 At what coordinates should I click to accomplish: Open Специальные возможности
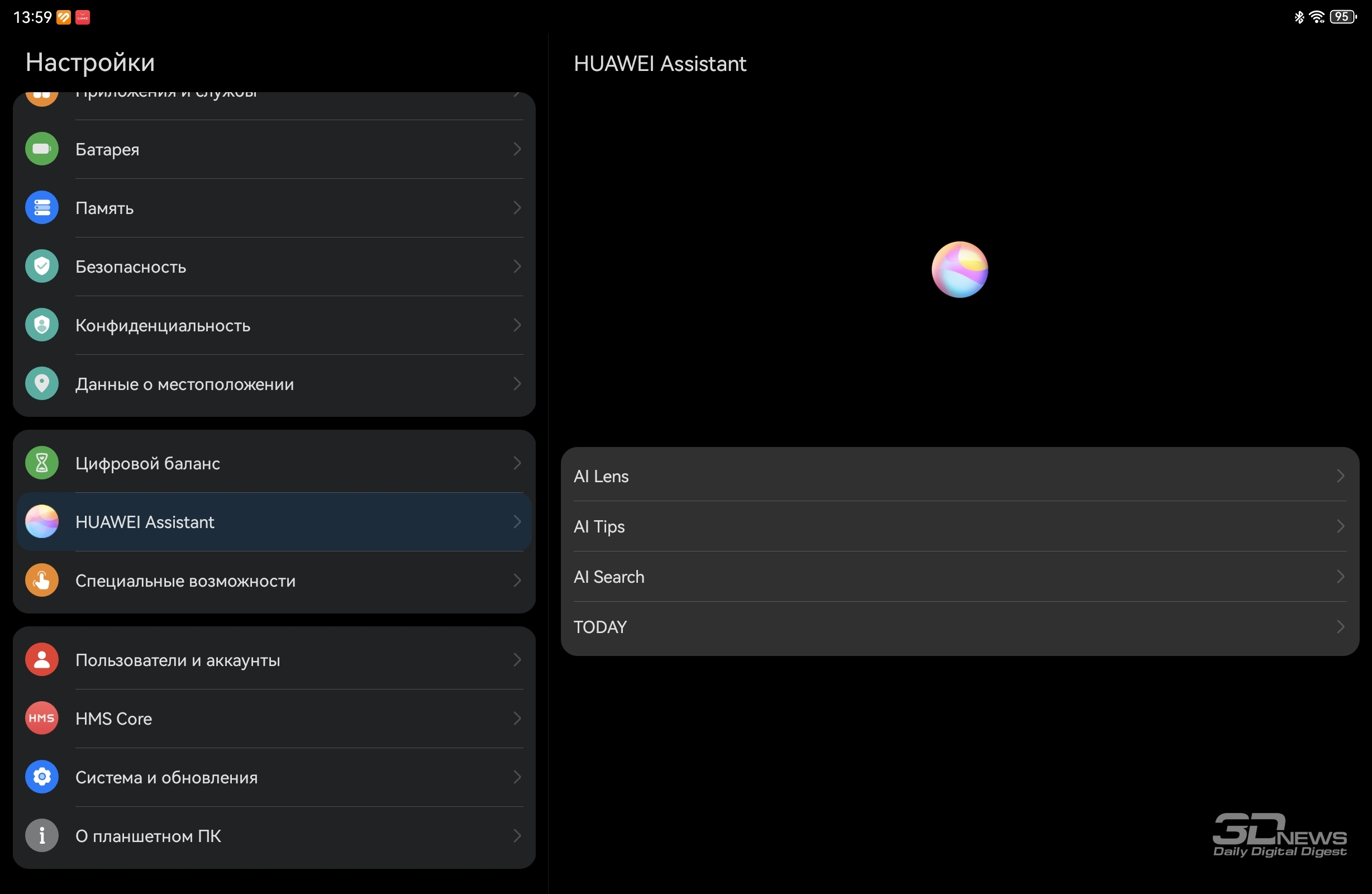pos(274,581)
